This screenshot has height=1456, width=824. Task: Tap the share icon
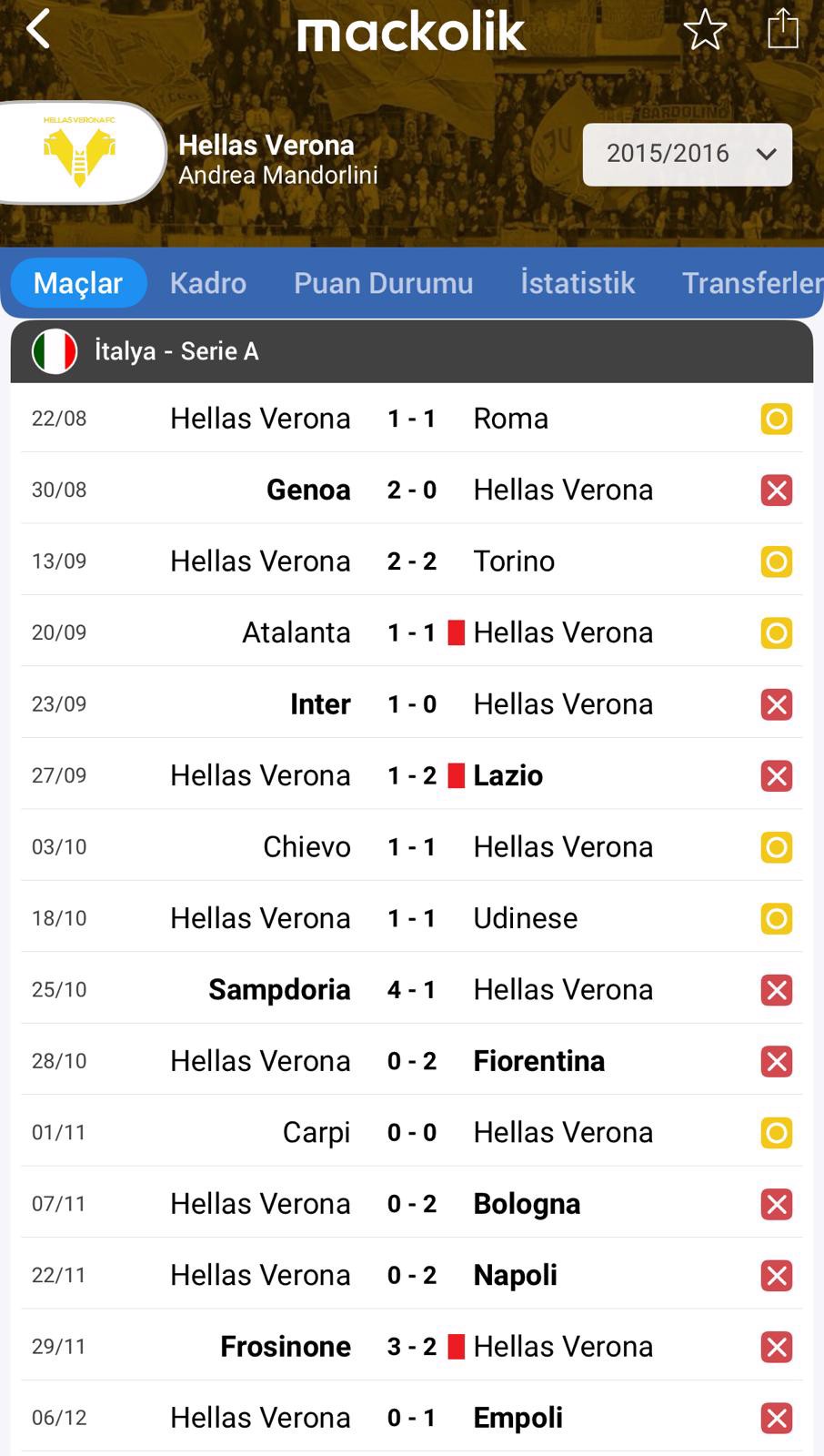(x=782, y=29)
